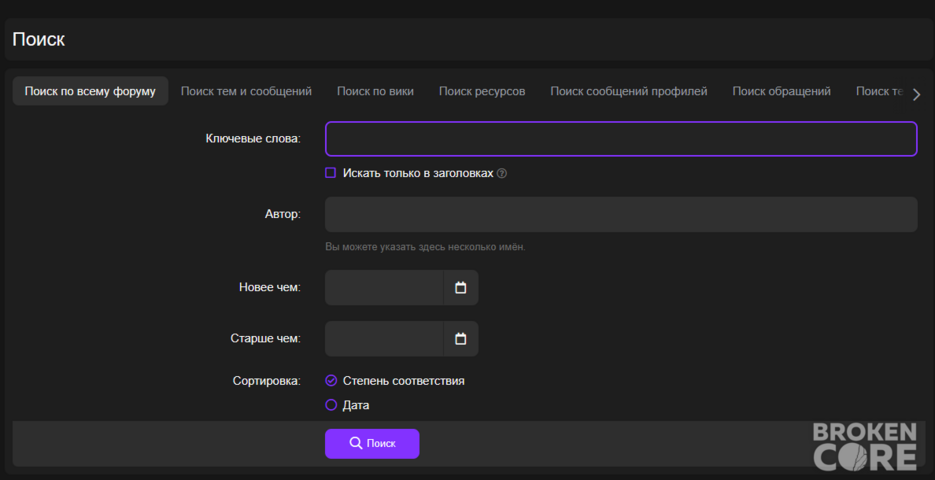Image resolution: width=935 pixels, height=480 pixels.
Task: Open "Поиск сообщений профилей" tab
Action: 629,91
